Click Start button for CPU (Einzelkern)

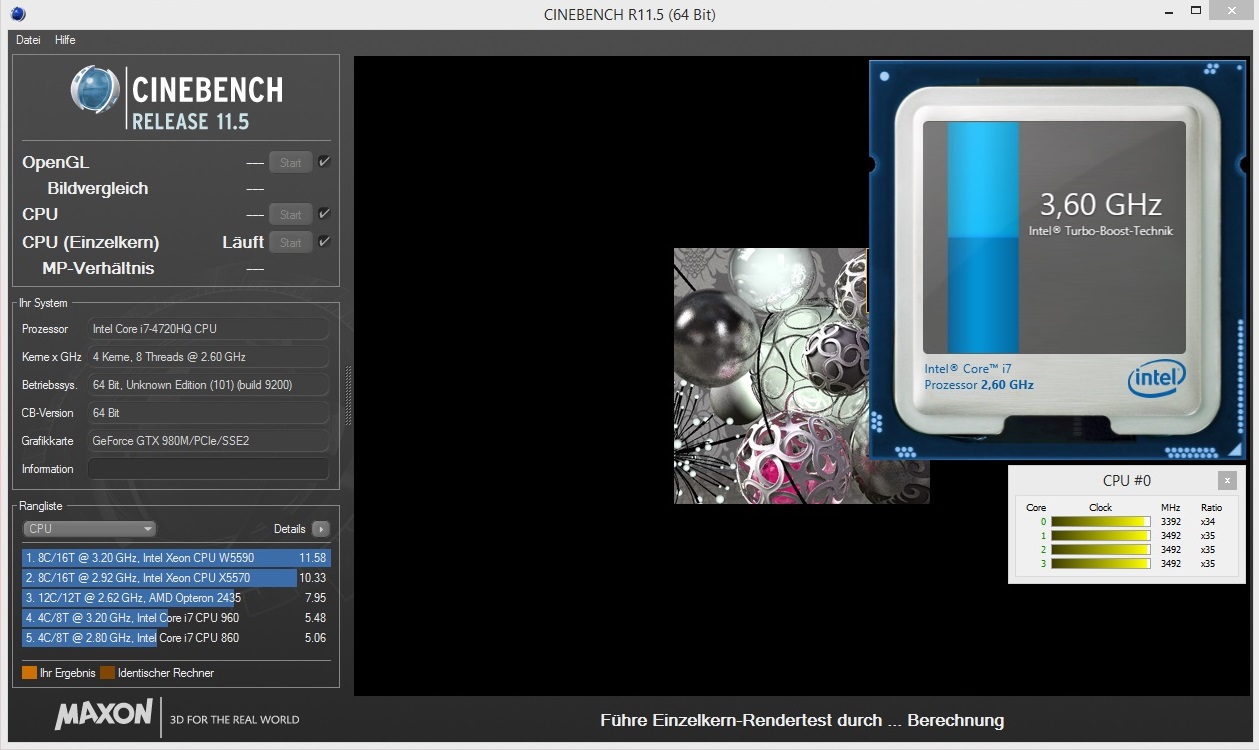(291, 243)
